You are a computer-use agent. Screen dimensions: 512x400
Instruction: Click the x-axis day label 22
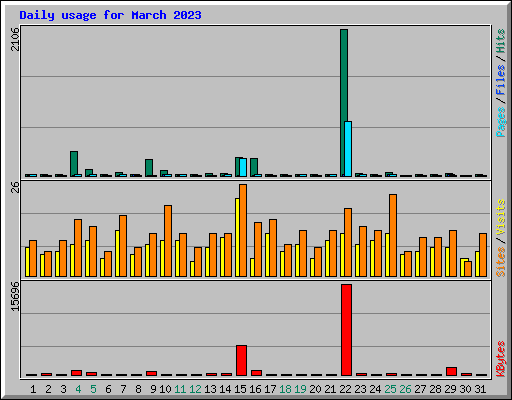[345, 389]
